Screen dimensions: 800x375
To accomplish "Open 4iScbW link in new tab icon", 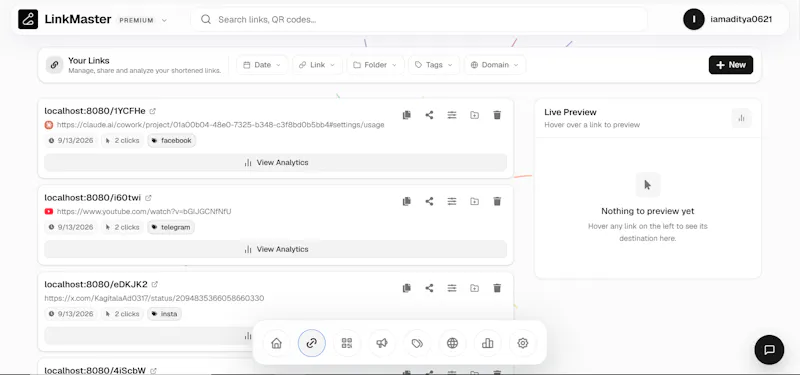I will click(x=153, y=371).
